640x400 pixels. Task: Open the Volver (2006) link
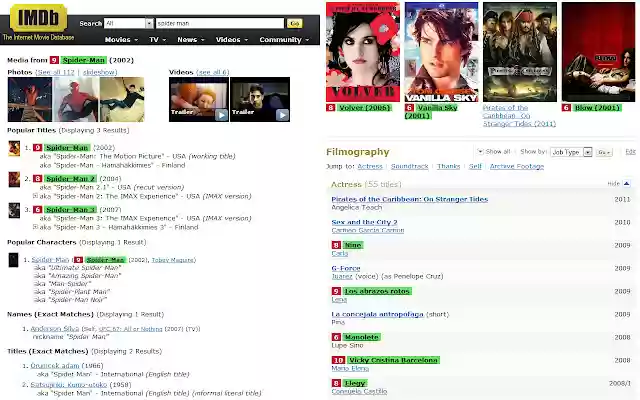click(x=364, y=108)
